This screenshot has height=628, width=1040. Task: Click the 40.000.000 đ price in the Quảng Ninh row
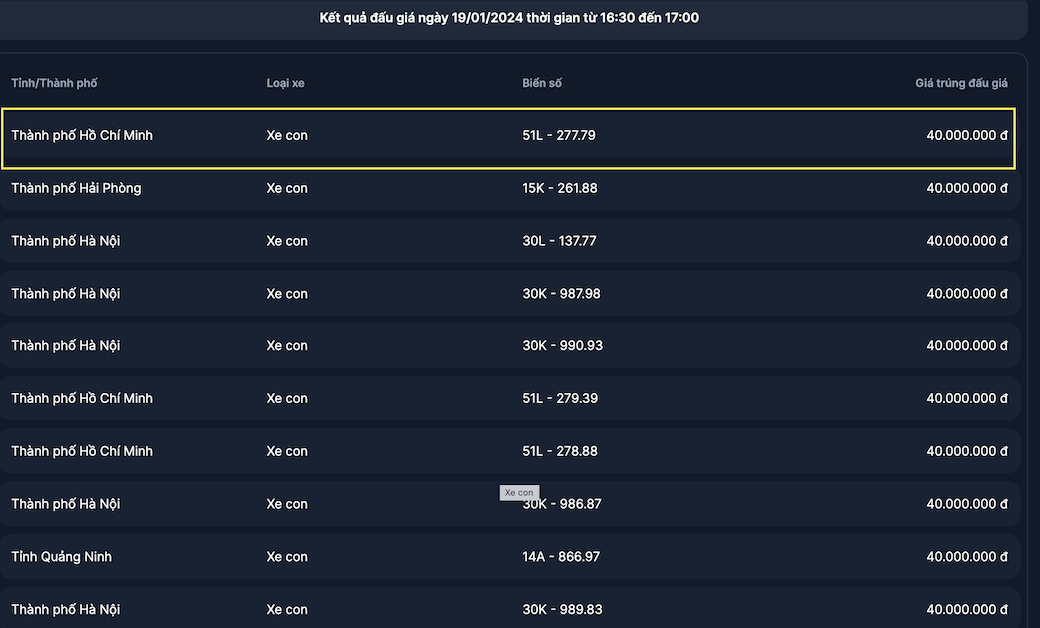[x=966, y=556]
